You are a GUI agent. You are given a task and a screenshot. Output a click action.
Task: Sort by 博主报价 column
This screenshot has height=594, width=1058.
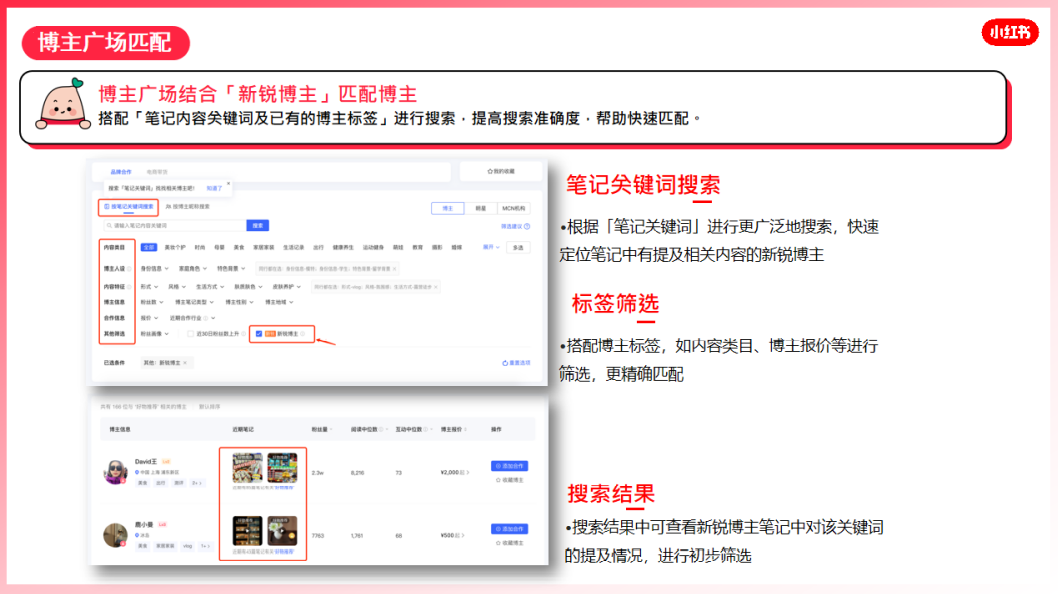tap(453, 429)
